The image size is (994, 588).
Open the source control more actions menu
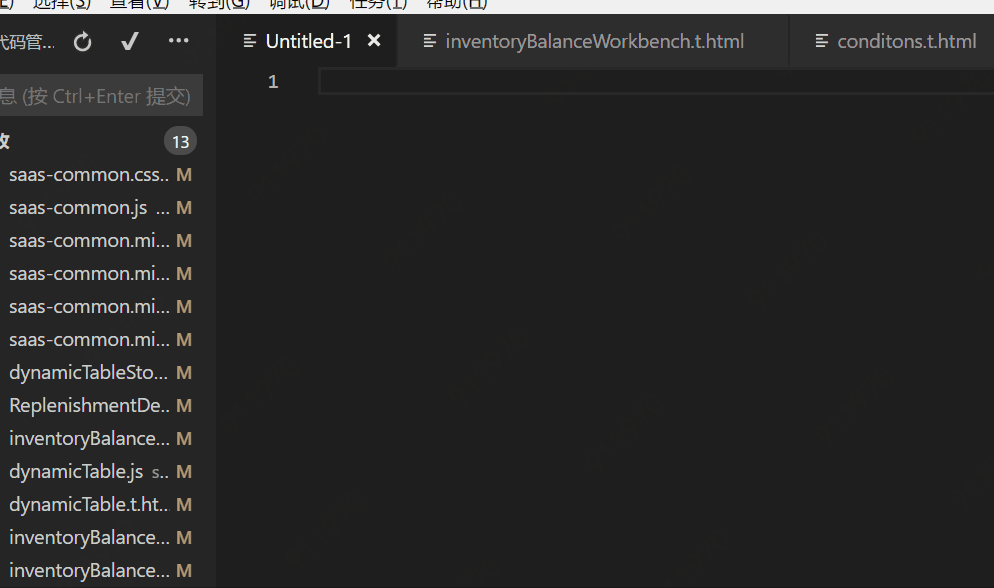pyautogui.click(x=178, y=41)
